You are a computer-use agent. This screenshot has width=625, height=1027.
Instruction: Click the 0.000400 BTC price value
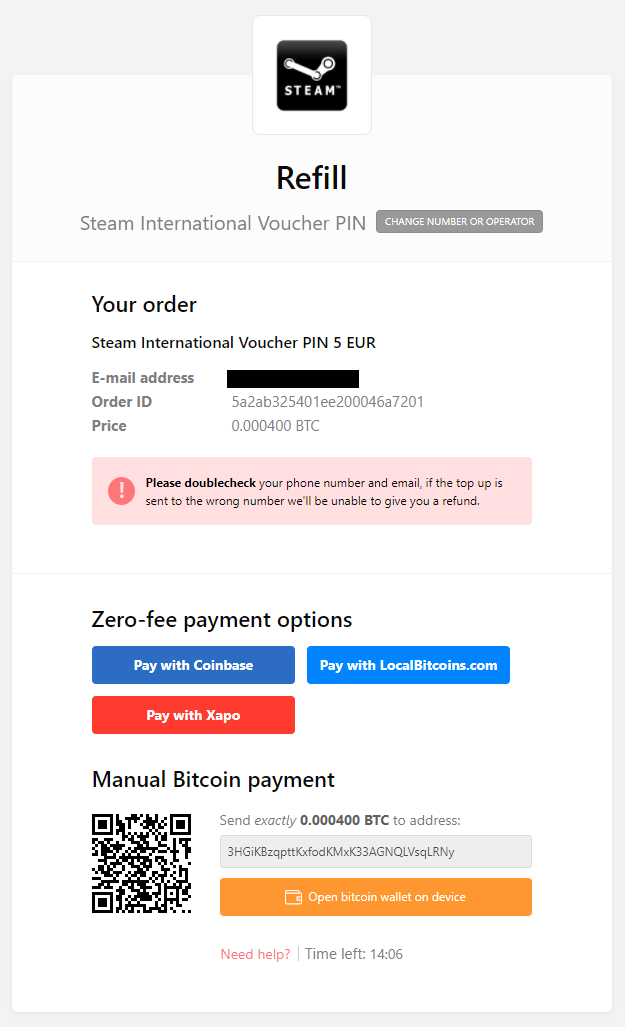(x=275, y=426)
